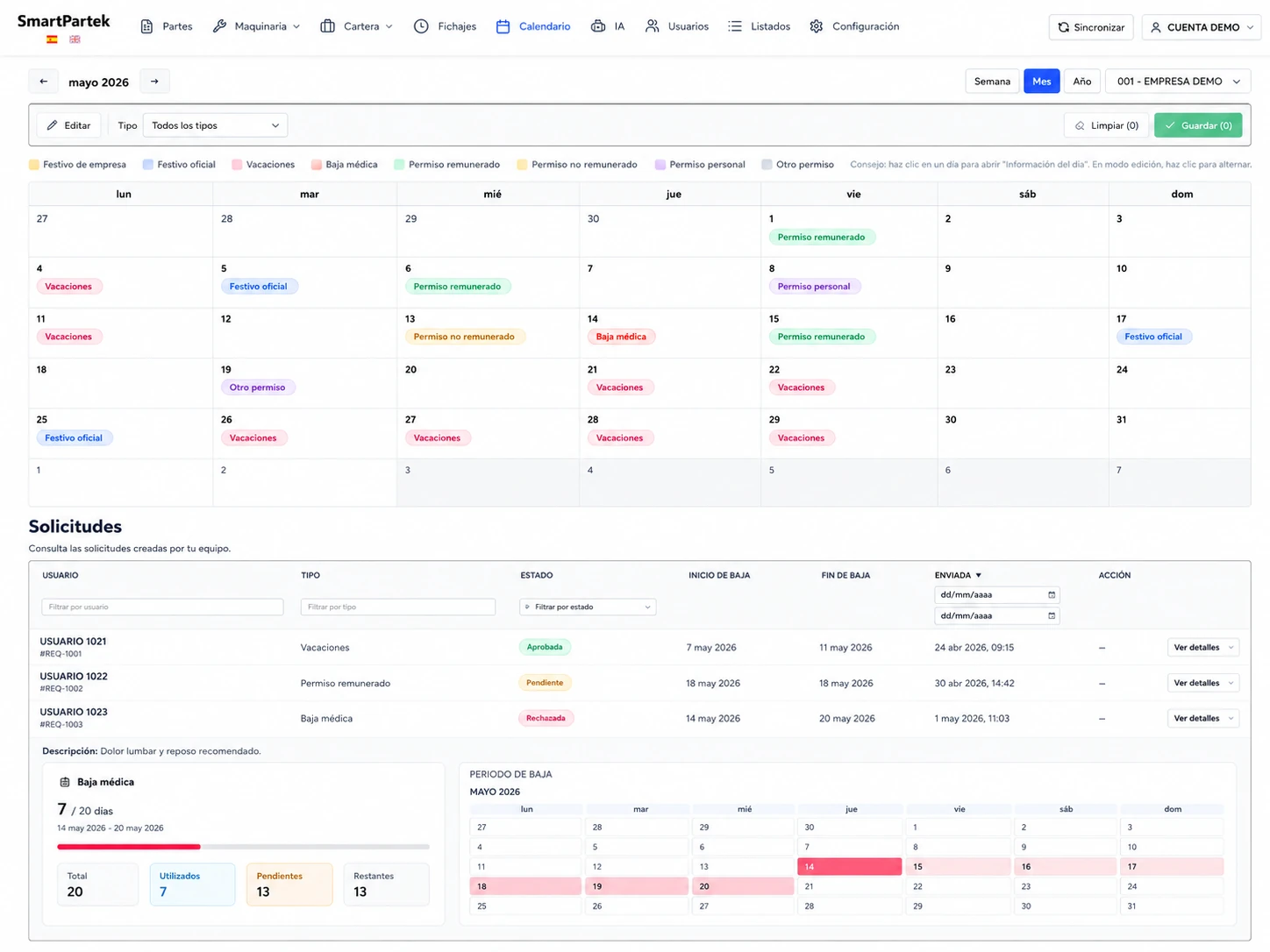Click the user icon in CUENTA DEMO
The width and height of the screenshot is (1270, 952).
(1156, 27)
